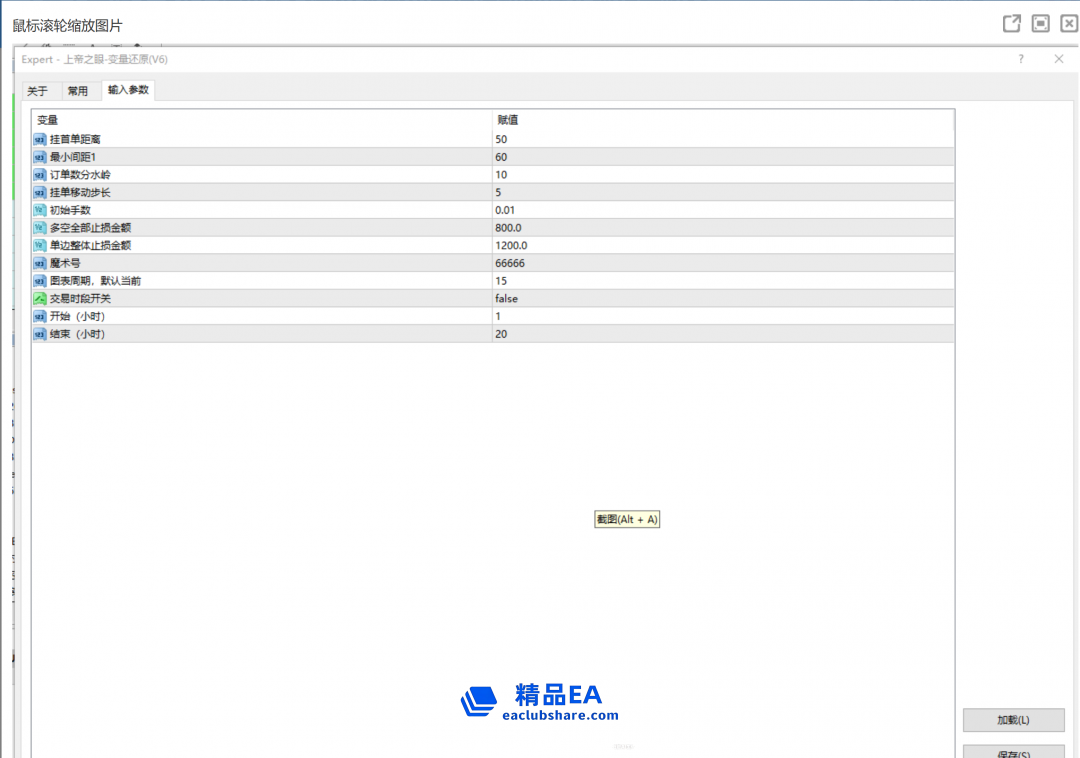Click the boolean icon beside 交易时段开关
Image resolution: width=1080 pixels, height=758 pixels.
click(x=40, y=298)
